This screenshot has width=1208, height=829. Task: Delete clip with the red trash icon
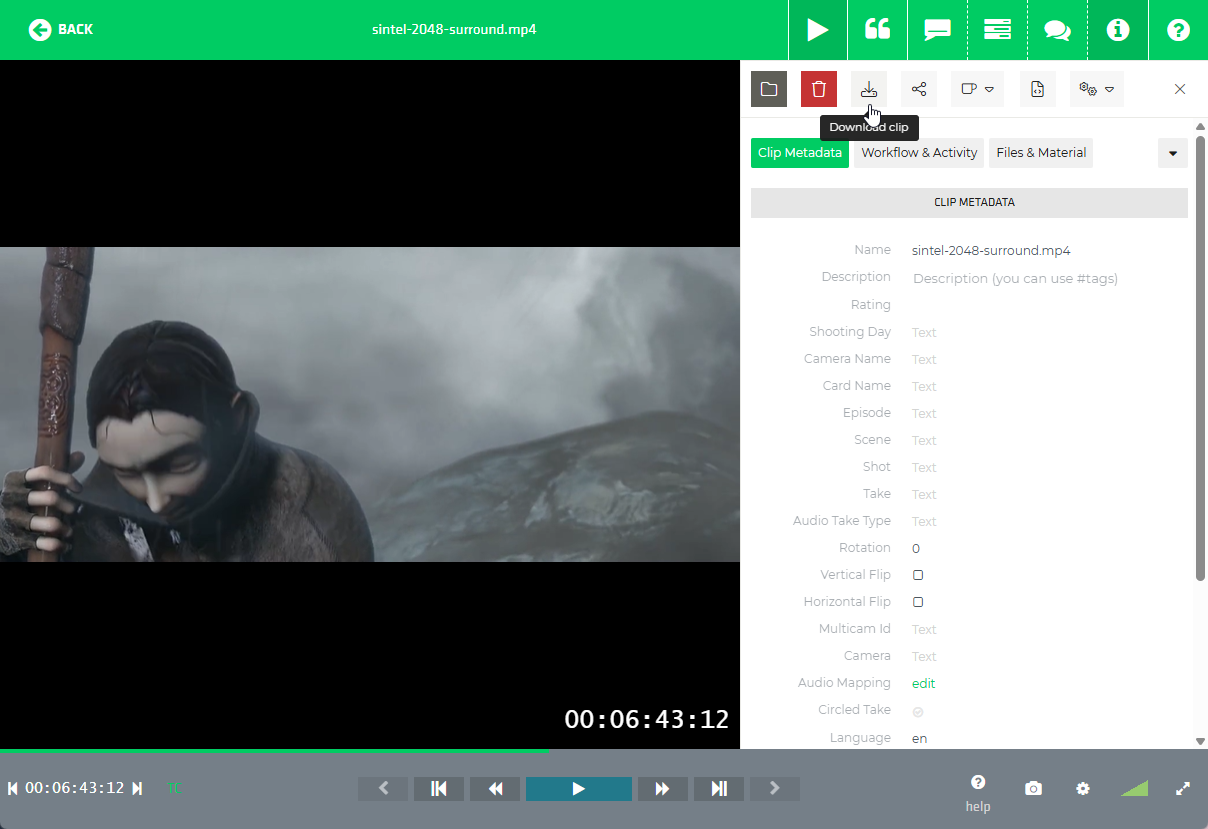[x=819, y=89]
